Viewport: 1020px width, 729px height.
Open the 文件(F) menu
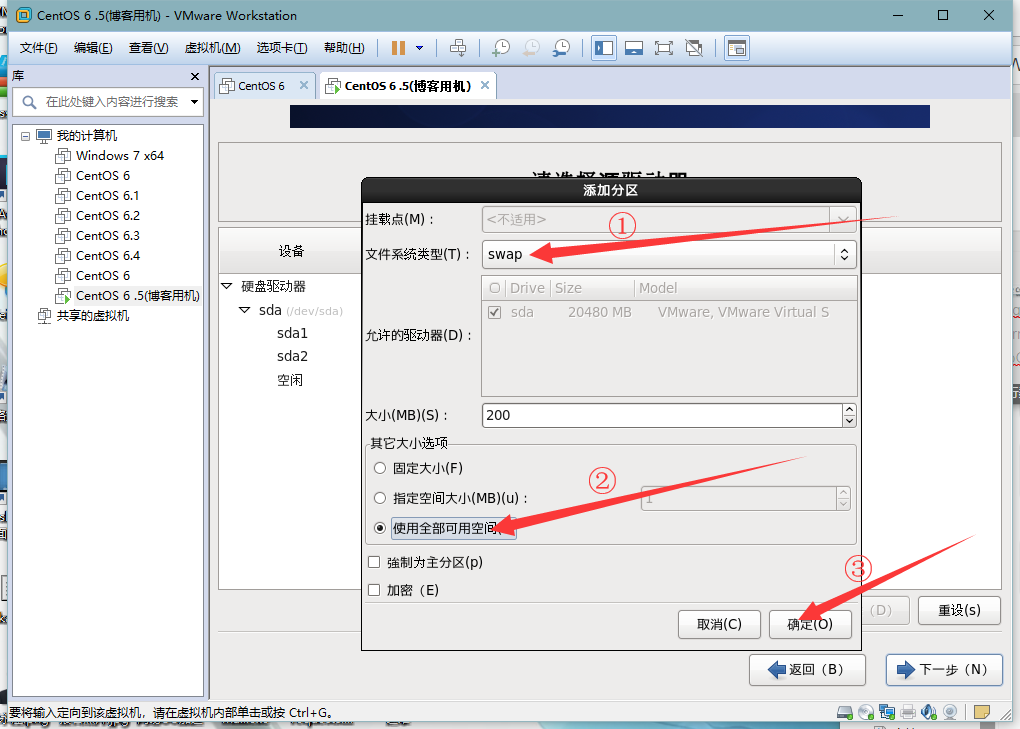point(38,47)
